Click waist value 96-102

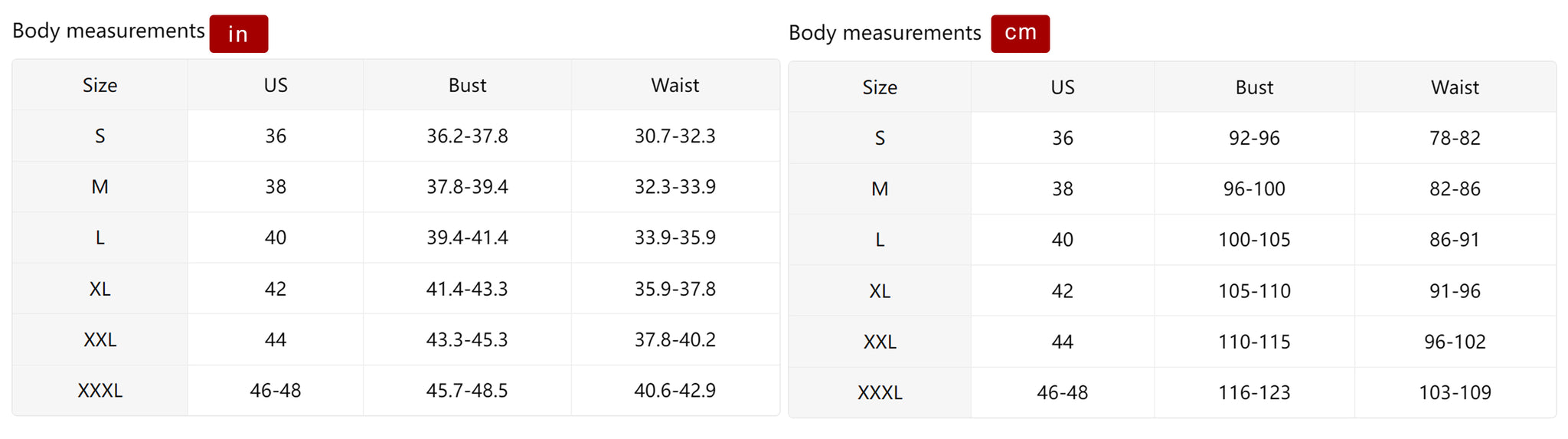coord(1455,342)
